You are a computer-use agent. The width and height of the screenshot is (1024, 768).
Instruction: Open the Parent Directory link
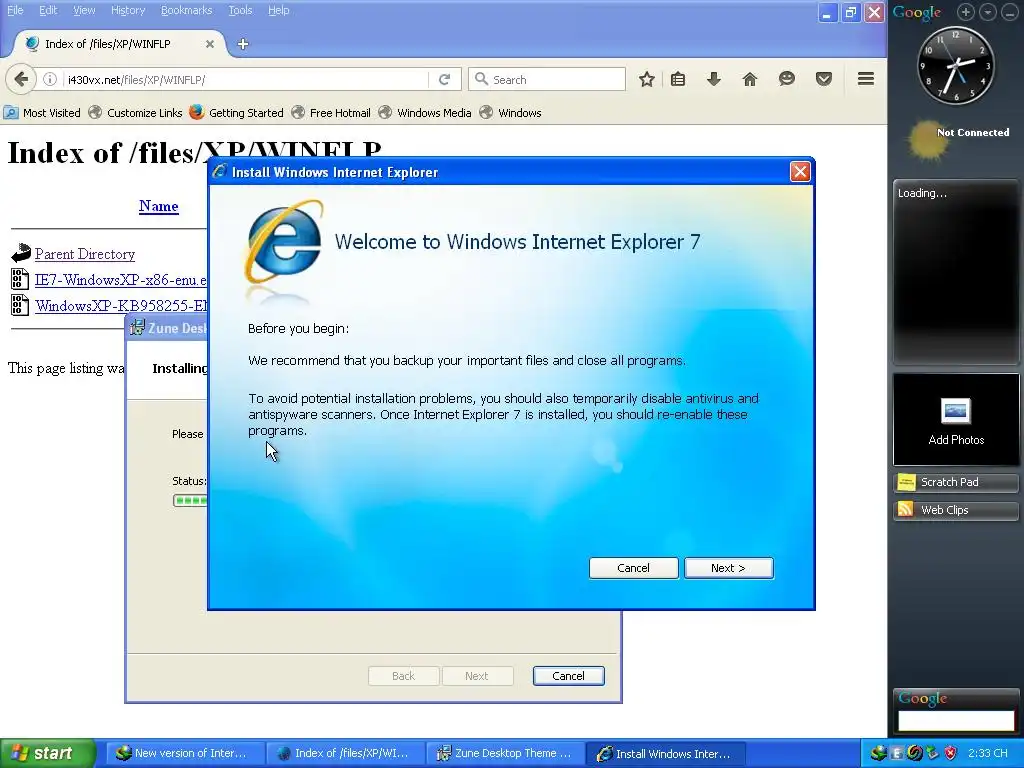click(x=85, y=254)
